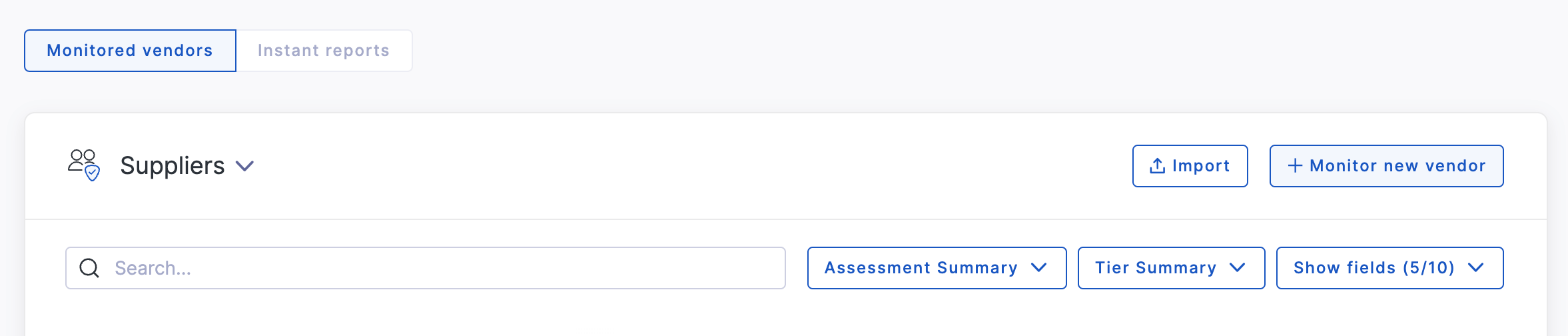Focus the Search... input field
The width and height of the screenshot is (1568, 336).
tap(425, 268)
